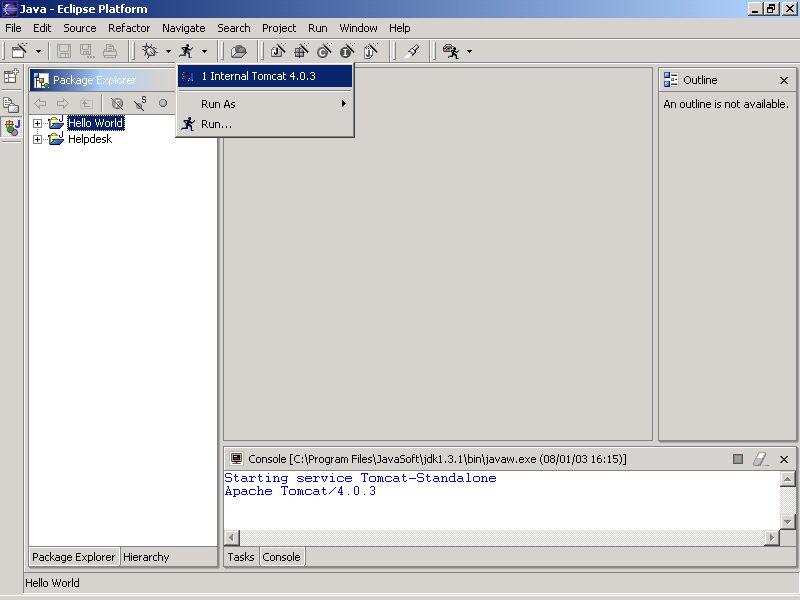Create a new scrapbook page via toolbar icon
This screenshot has width=800, height=600.
pos(370,51)
